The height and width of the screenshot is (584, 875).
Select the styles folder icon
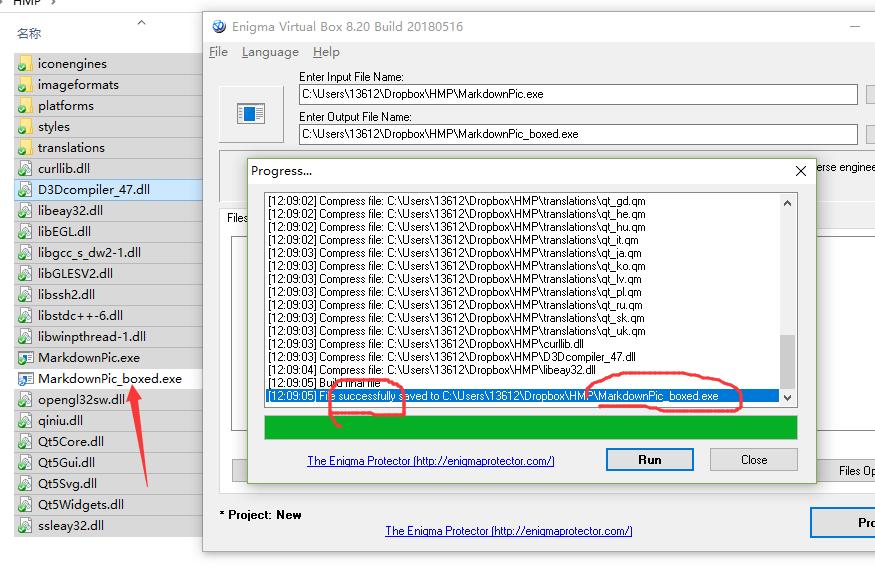[25, 127]
